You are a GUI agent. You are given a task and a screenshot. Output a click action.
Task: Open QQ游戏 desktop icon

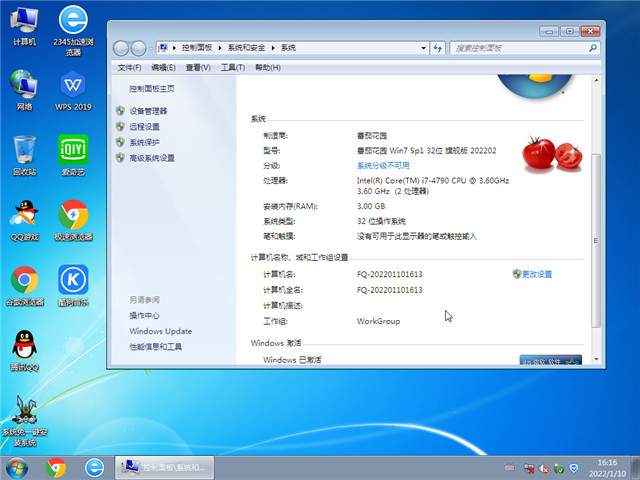pos(24,220)
